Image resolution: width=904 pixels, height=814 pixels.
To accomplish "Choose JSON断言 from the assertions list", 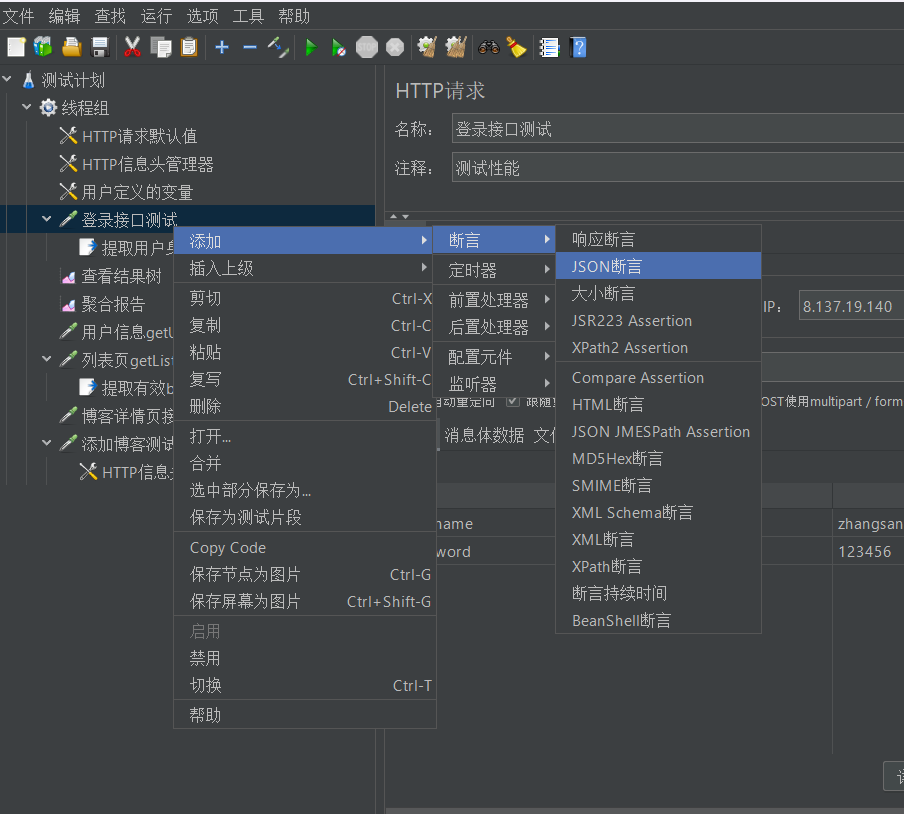I will (658, 266).
